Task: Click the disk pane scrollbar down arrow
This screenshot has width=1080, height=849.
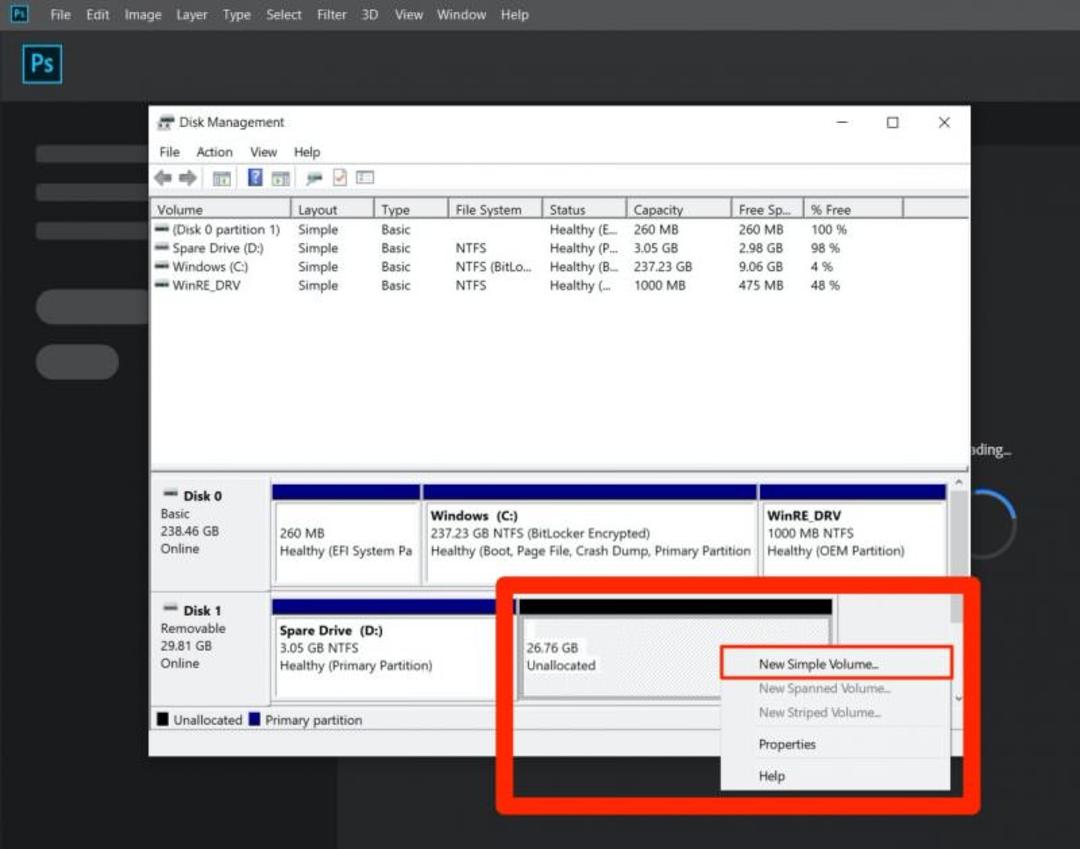Action: click(x=958, y=698)
